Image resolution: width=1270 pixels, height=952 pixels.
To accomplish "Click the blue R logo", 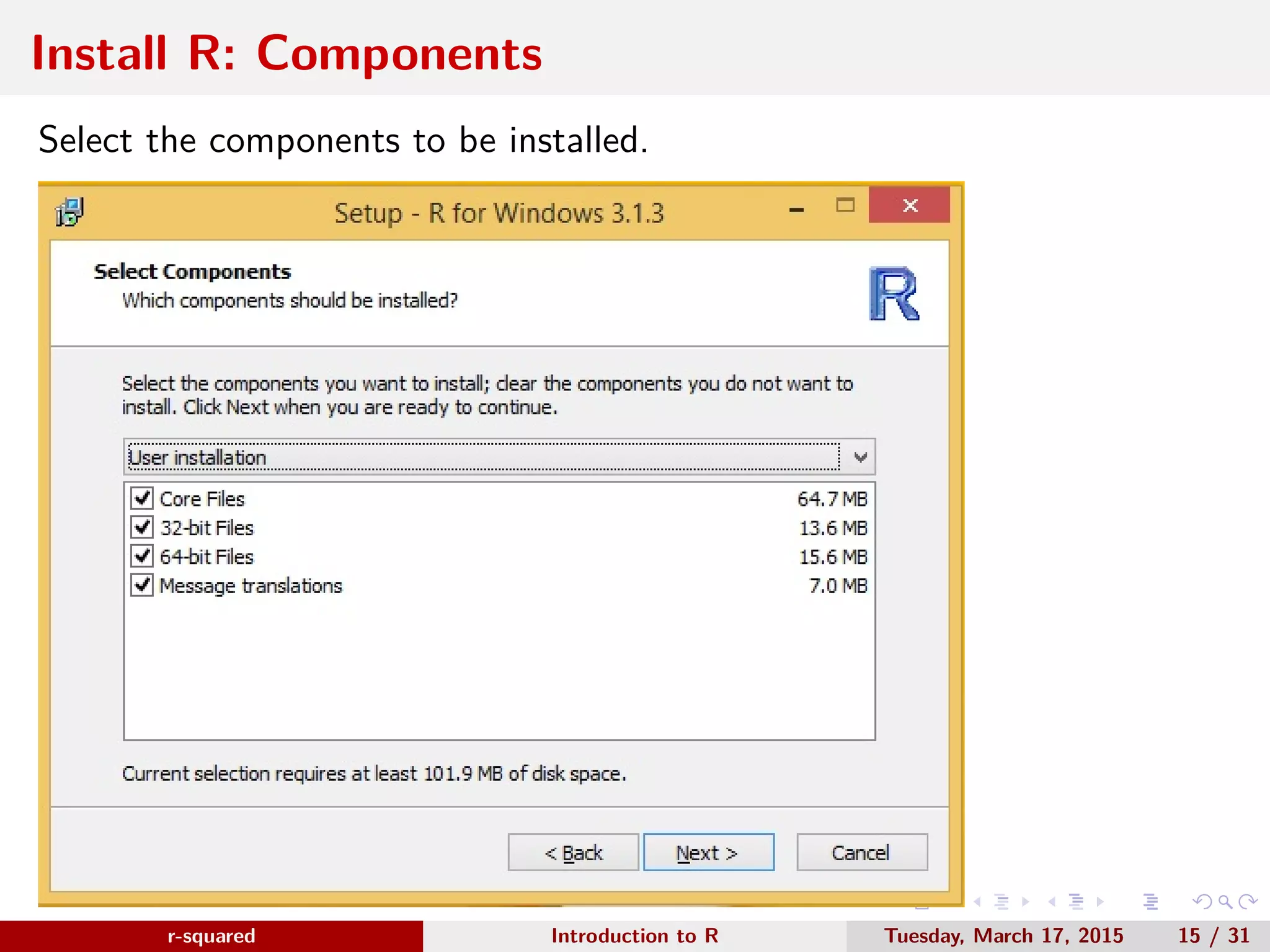I will tap(894, 294).
